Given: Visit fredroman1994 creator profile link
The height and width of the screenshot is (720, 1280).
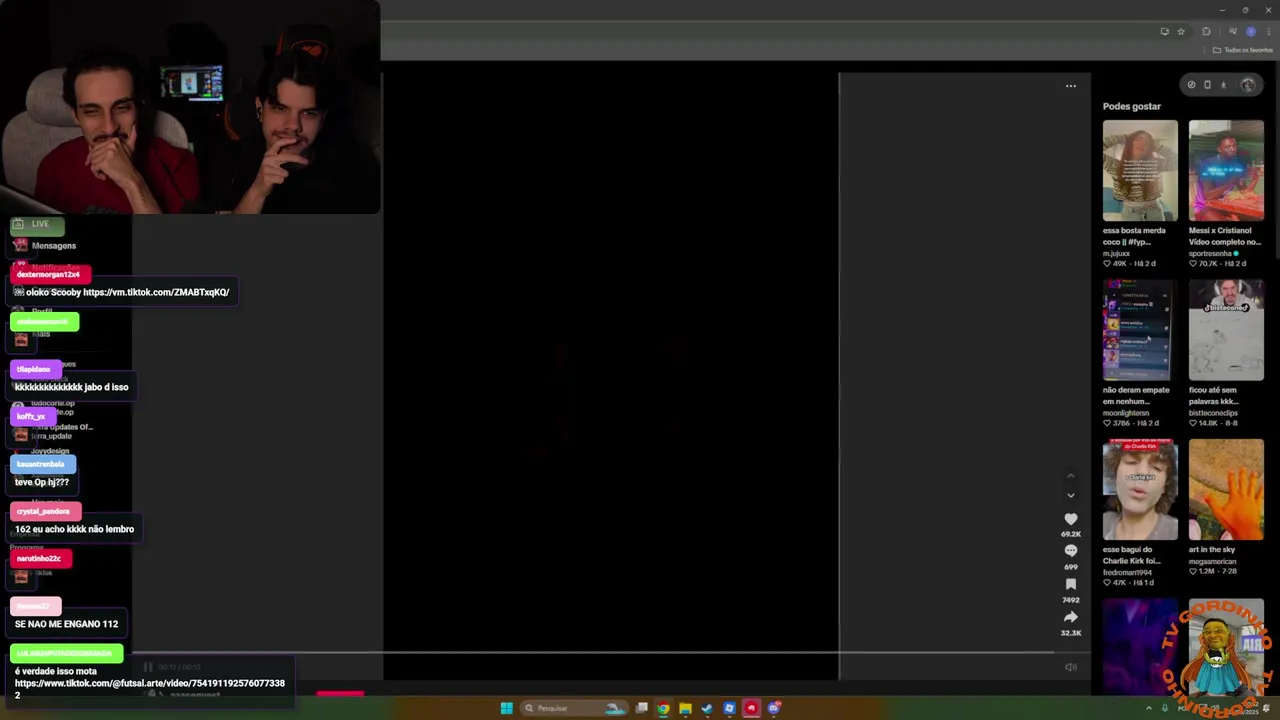Looking at the screenshot, I should point(1128,572).
